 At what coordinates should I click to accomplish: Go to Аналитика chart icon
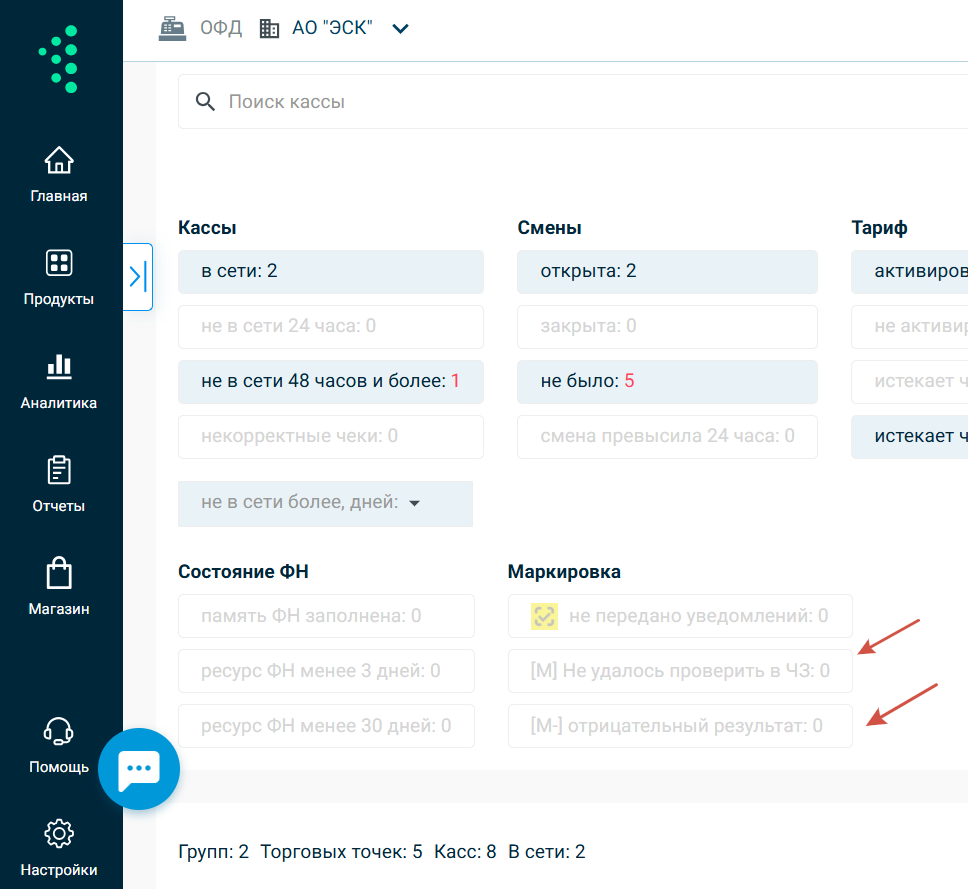[x=59, y=367]
